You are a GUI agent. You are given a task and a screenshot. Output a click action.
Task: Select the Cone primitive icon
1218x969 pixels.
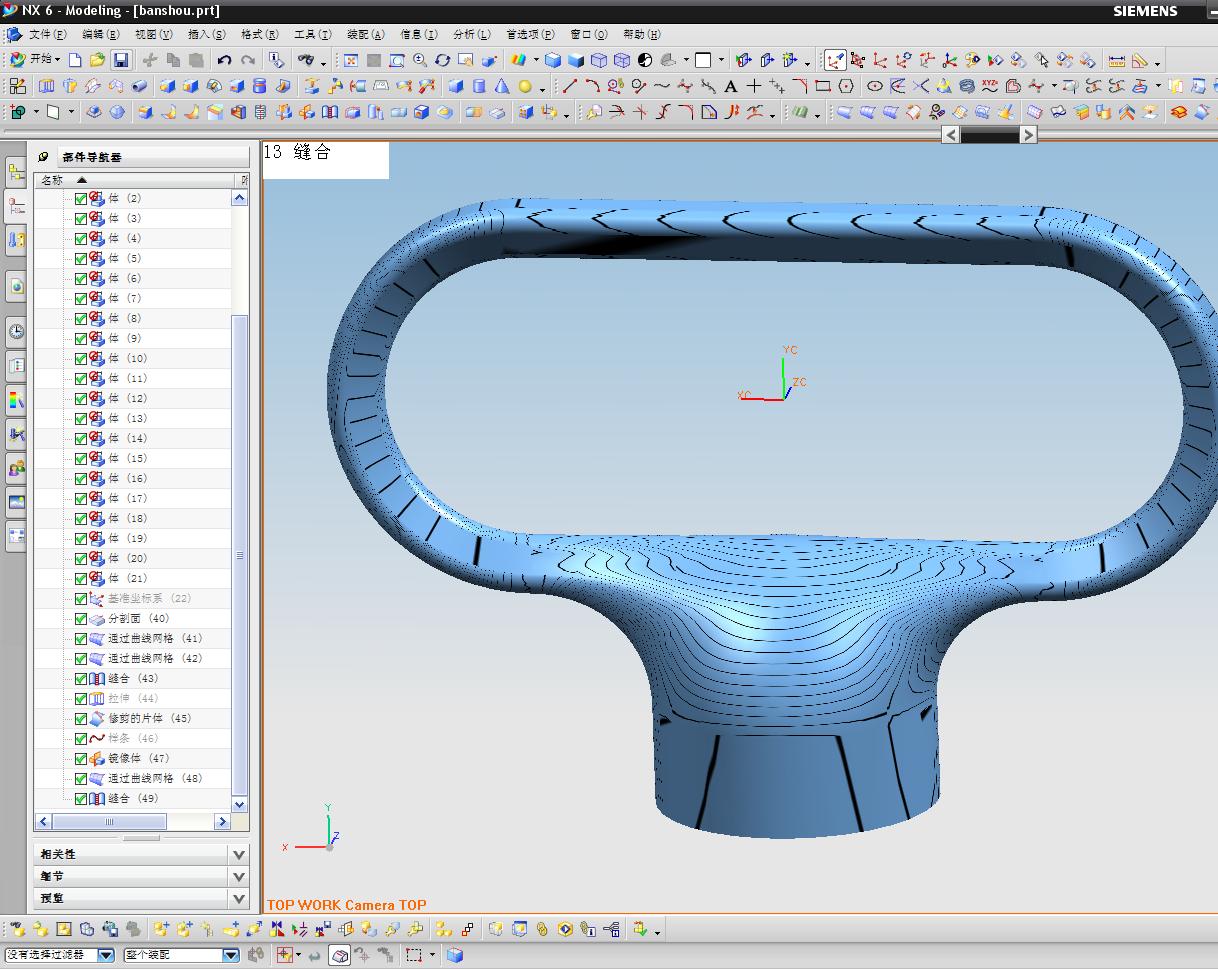pos(502,86)
